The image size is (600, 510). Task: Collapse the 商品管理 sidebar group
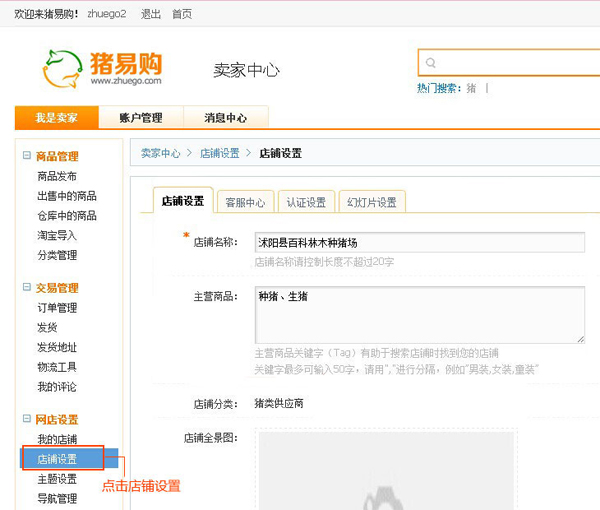click(x=26, y=155)
